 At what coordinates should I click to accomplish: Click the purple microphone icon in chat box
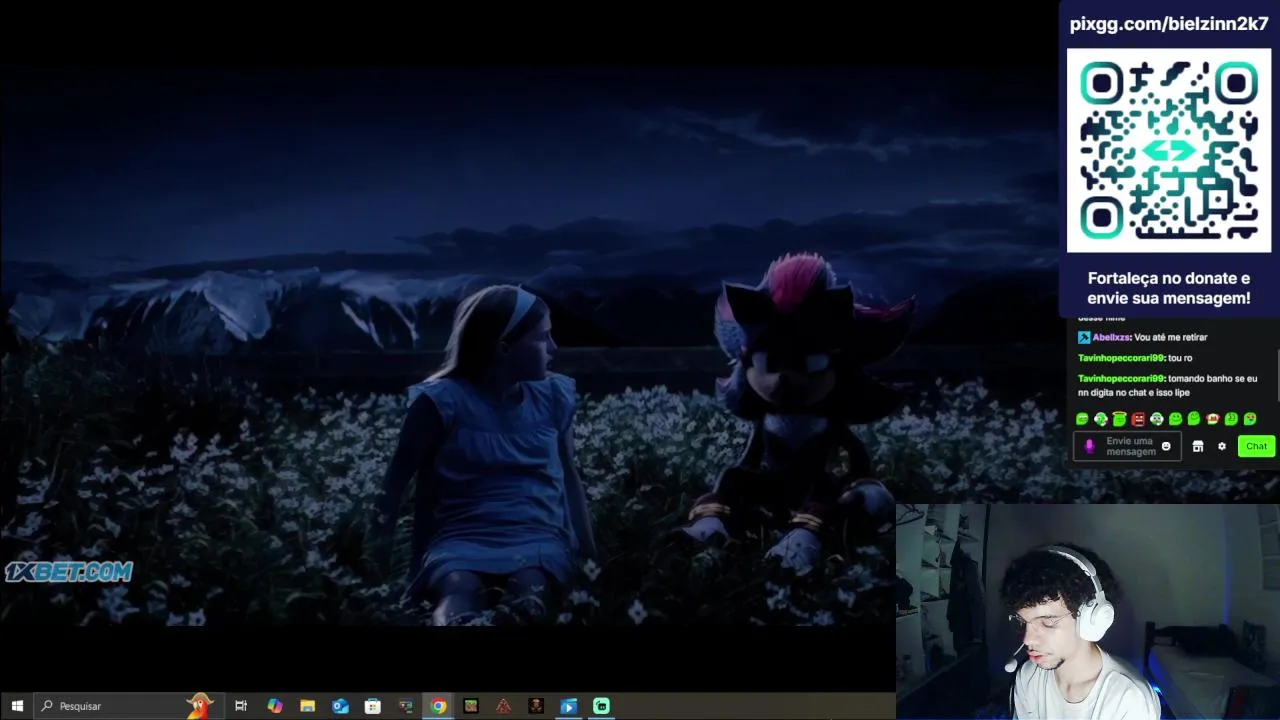click(x=1090, y=446)
